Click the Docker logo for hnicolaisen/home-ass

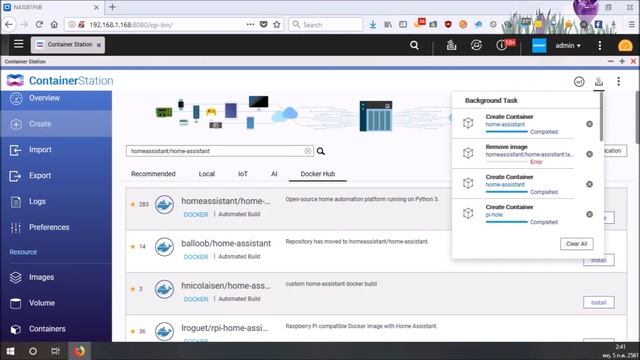coord(164,289)
